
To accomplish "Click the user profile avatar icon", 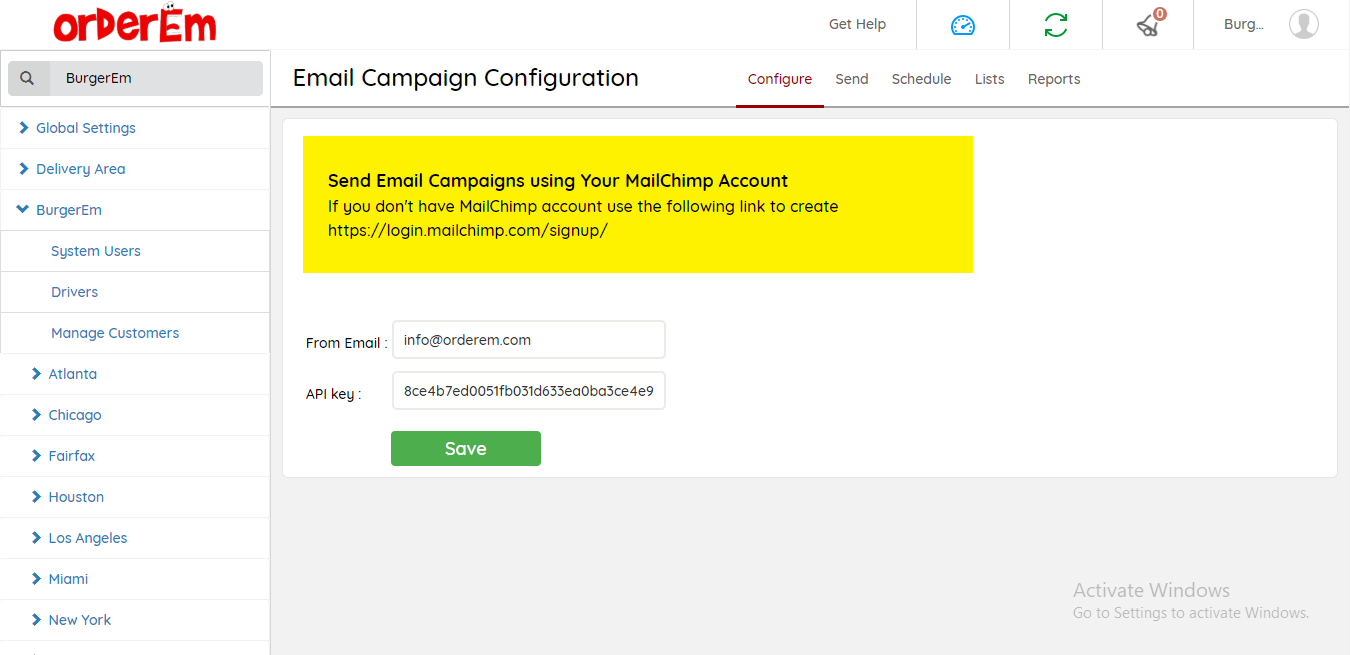I will coord(1303,24).
